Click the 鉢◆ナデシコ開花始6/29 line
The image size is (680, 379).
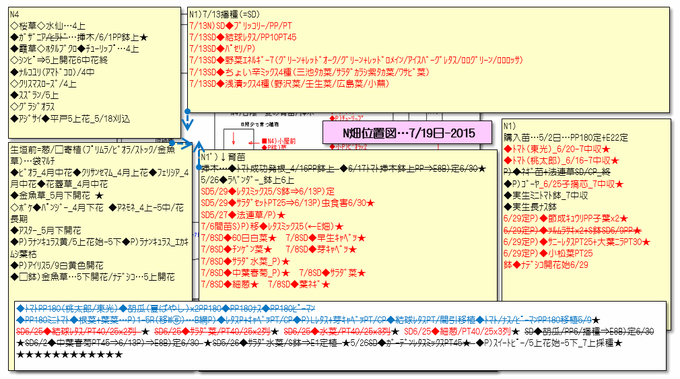[546, 265]
